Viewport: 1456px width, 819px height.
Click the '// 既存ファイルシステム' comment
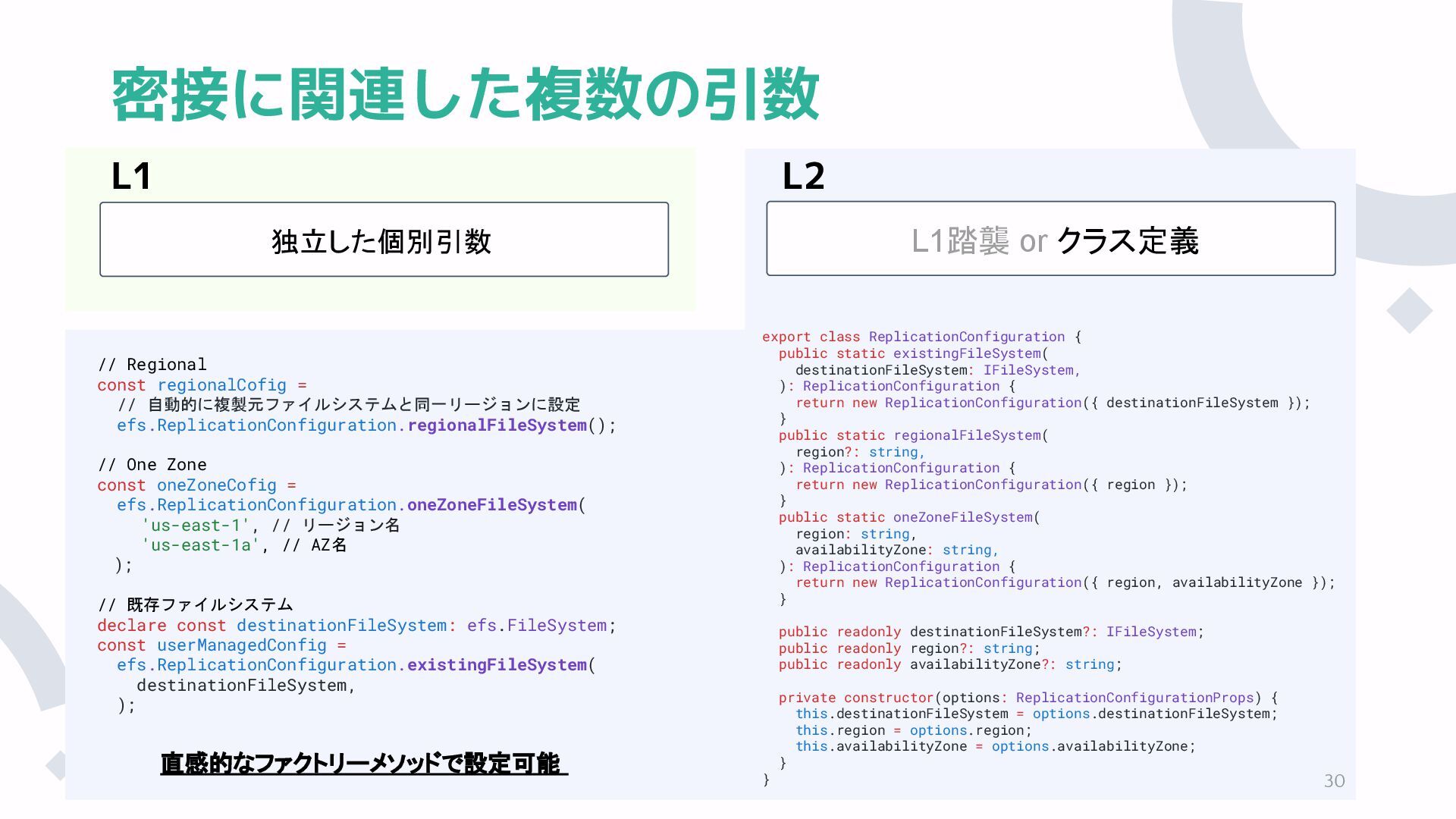(x=195, y=605)
